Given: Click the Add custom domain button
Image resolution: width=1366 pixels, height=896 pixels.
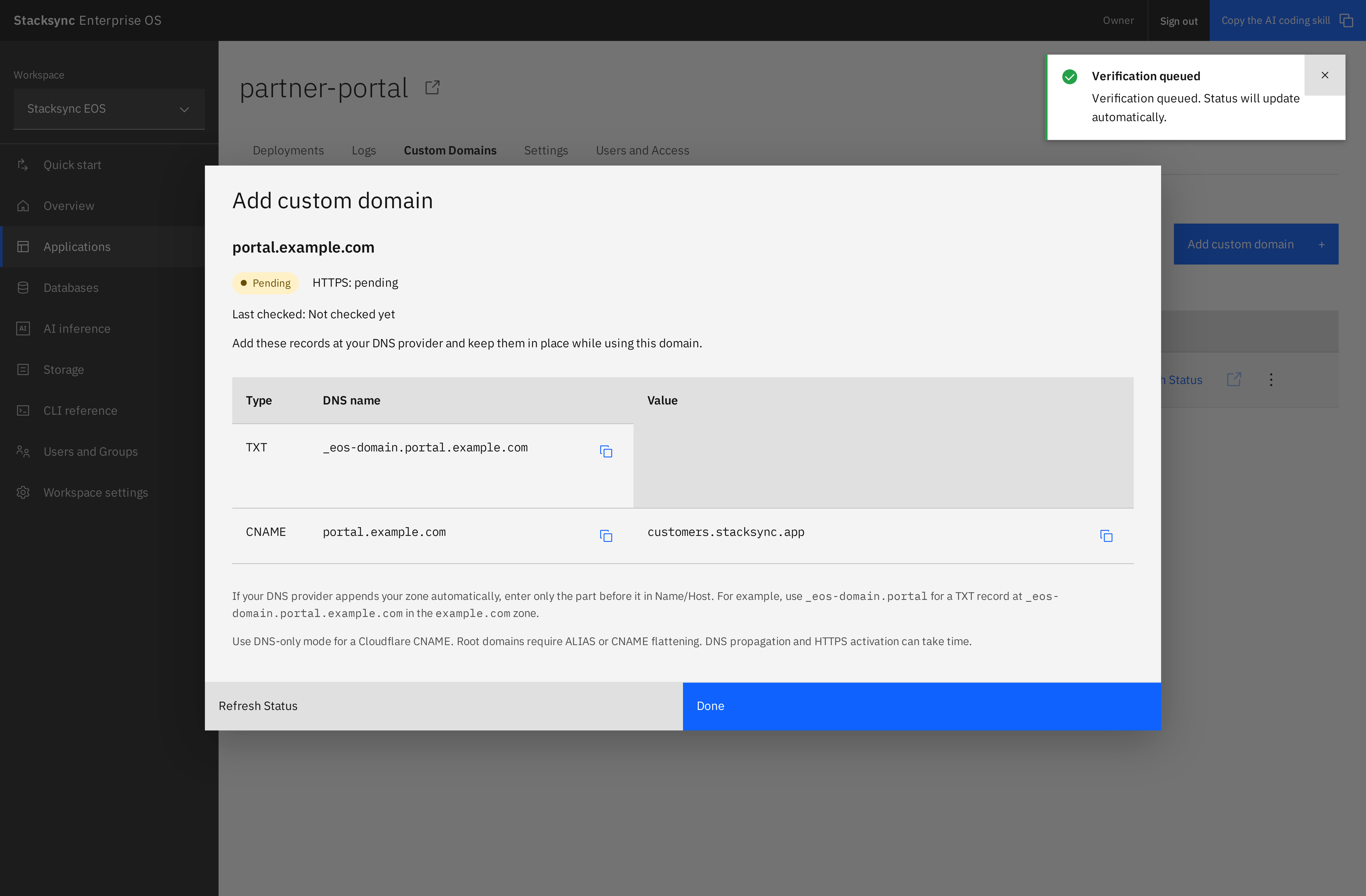Looking at the screenshot, I should [x=1256, y=244].
